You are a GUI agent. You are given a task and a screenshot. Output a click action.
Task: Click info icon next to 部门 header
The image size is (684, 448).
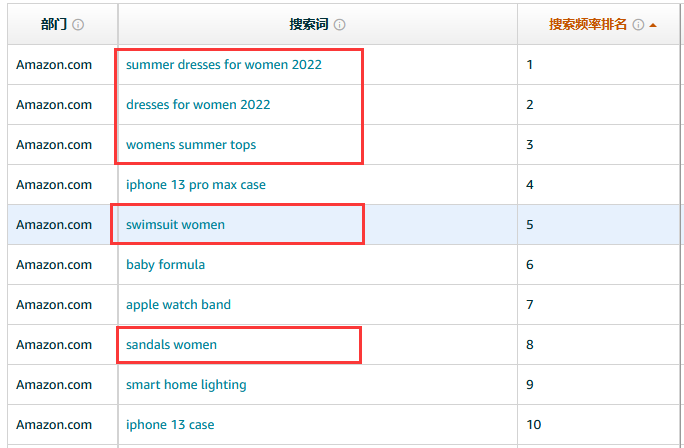pyautogui.click(x=78, y=25)
